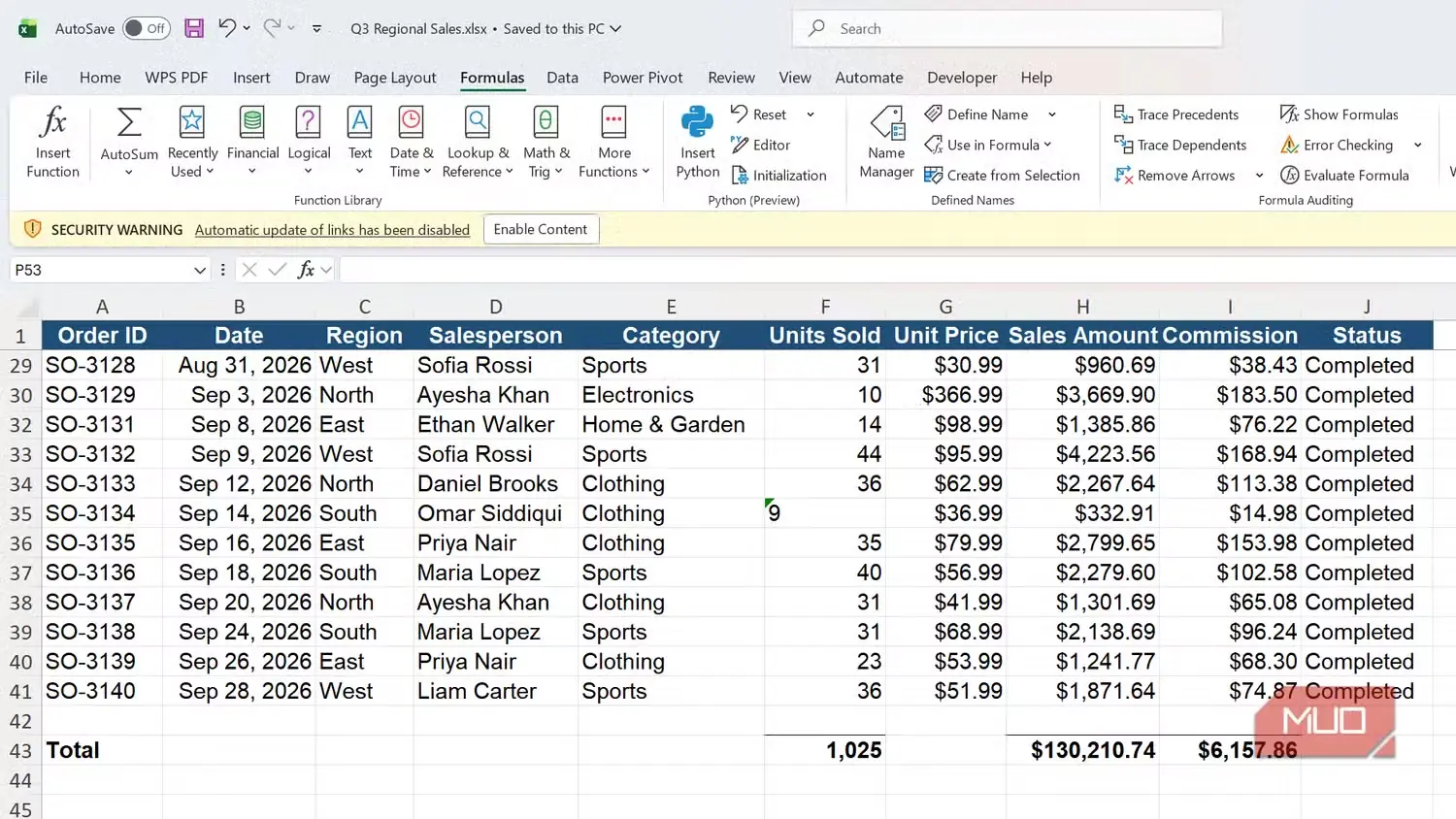Select row 35 header
This screenshot has height=819, width=1456.
pos(20,513)
